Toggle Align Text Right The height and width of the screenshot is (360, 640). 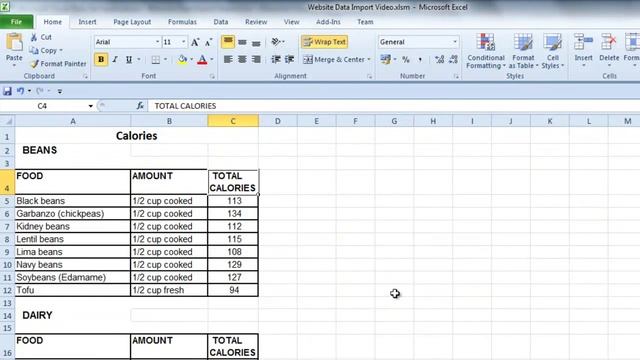(256, 60)
